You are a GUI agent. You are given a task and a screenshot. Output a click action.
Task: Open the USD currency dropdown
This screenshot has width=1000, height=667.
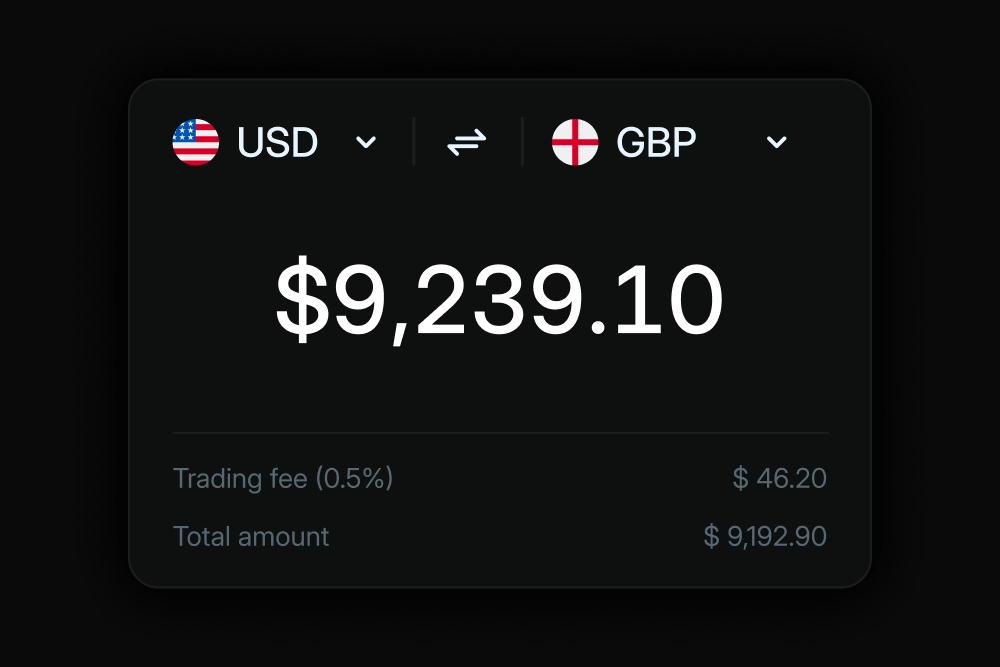coord(365,143)
